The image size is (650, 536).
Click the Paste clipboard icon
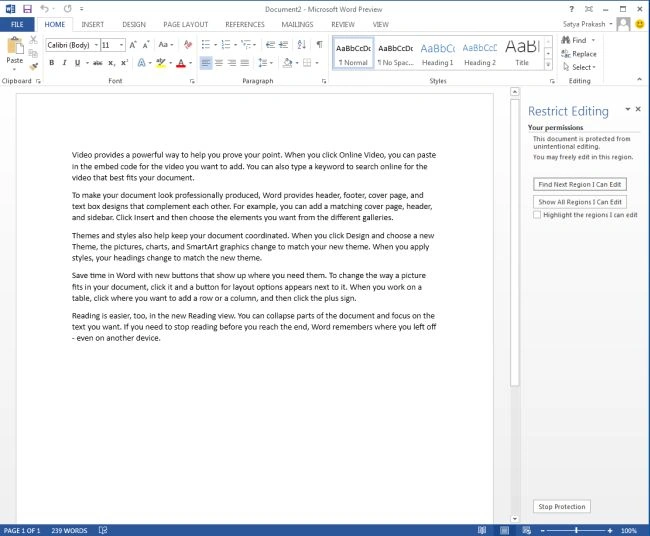[x=15, y=46]
